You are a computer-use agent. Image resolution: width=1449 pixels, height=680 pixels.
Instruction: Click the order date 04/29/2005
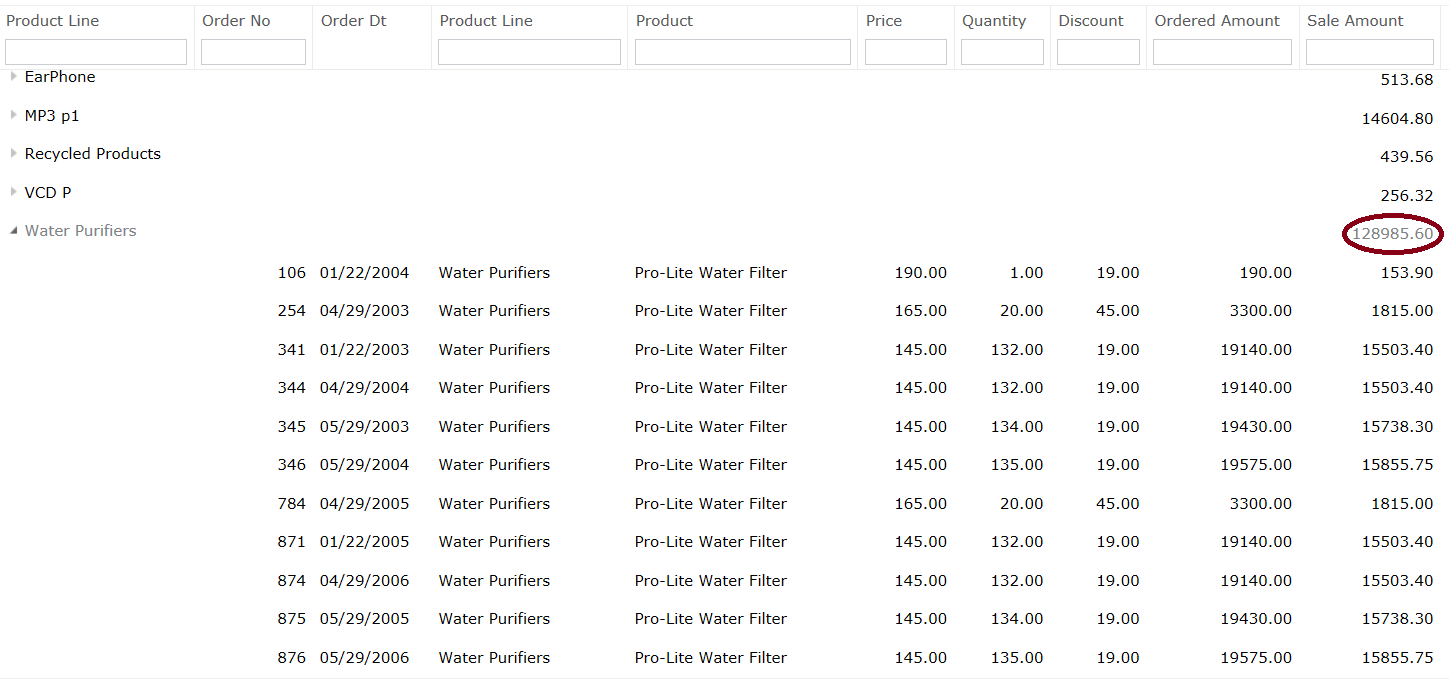click(365, 504)
